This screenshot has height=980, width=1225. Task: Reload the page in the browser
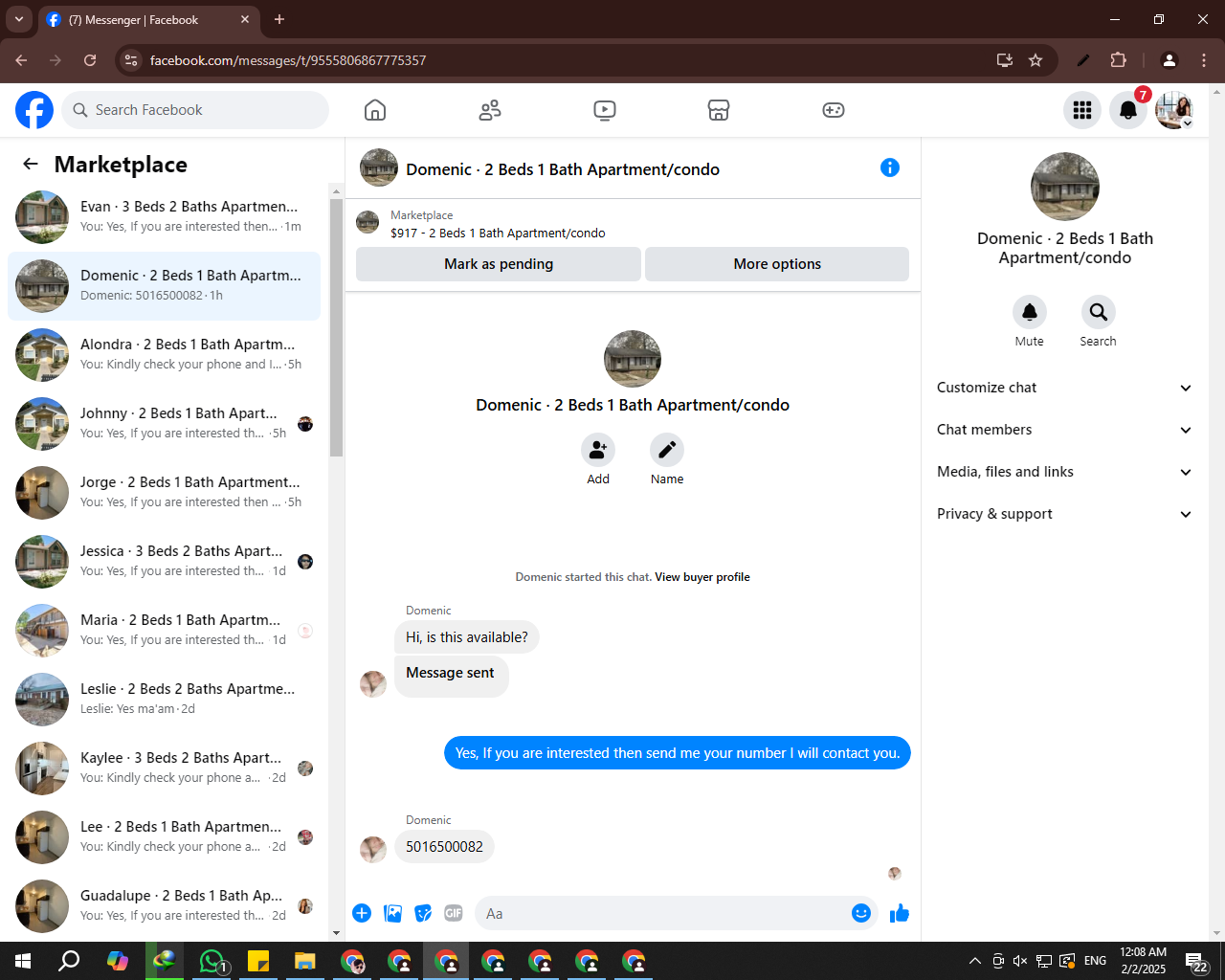click(90, 60)
